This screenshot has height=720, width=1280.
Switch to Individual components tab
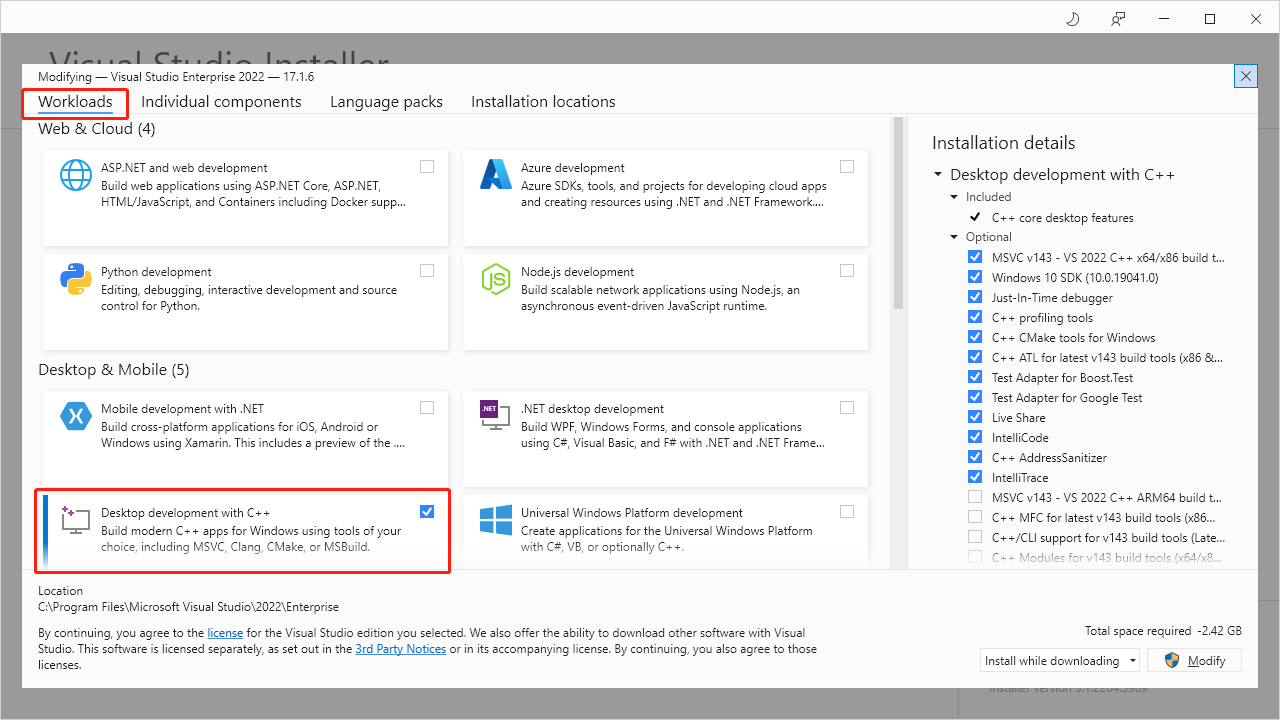coord(221,102)
